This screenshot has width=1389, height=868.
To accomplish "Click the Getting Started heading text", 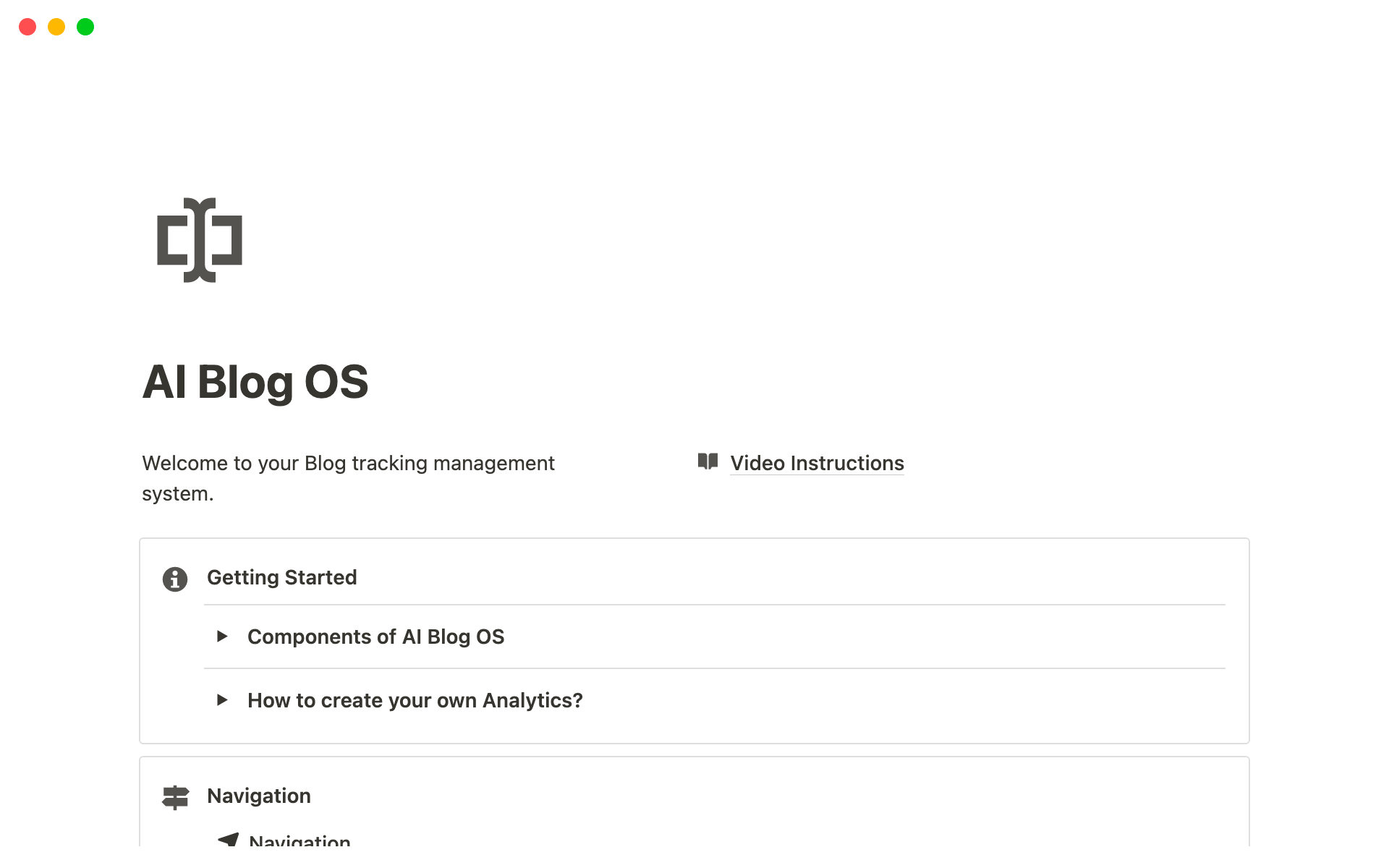I will (x=281, y=577).
